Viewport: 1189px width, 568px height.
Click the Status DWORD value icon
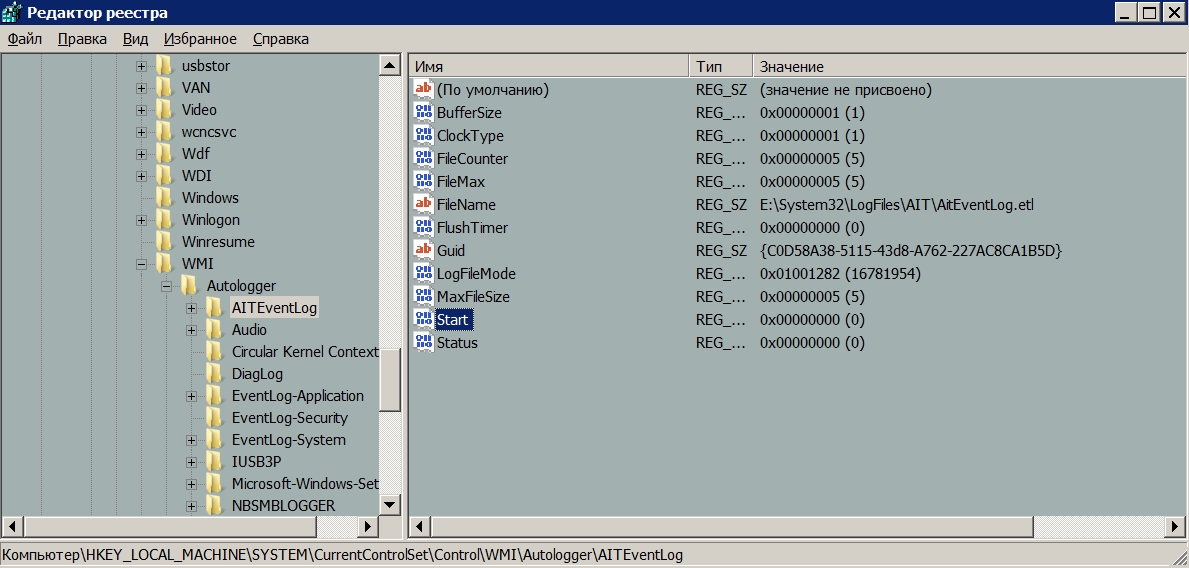tap(423, 342)
